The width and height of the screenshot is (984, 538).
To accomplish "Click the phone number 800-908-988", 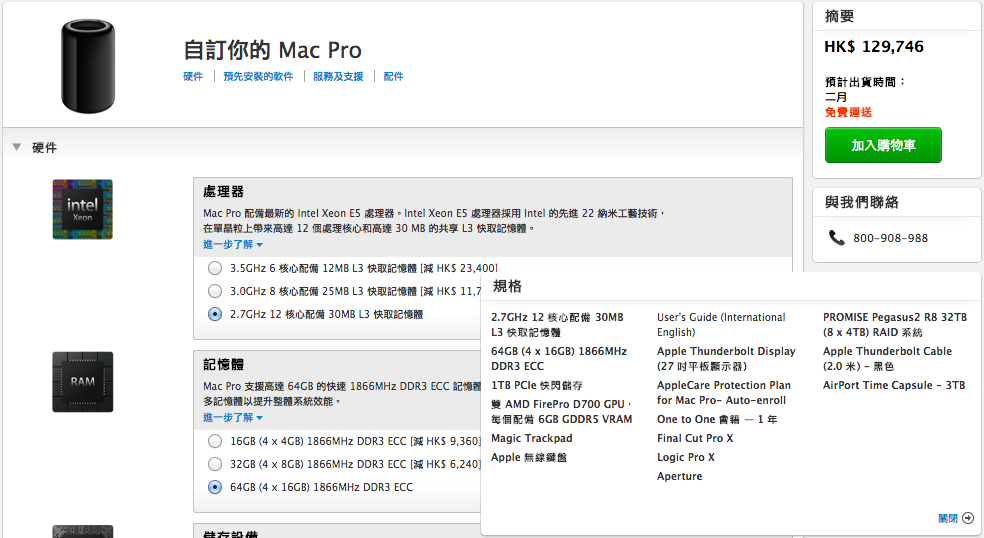I will (x=890, y=238).
